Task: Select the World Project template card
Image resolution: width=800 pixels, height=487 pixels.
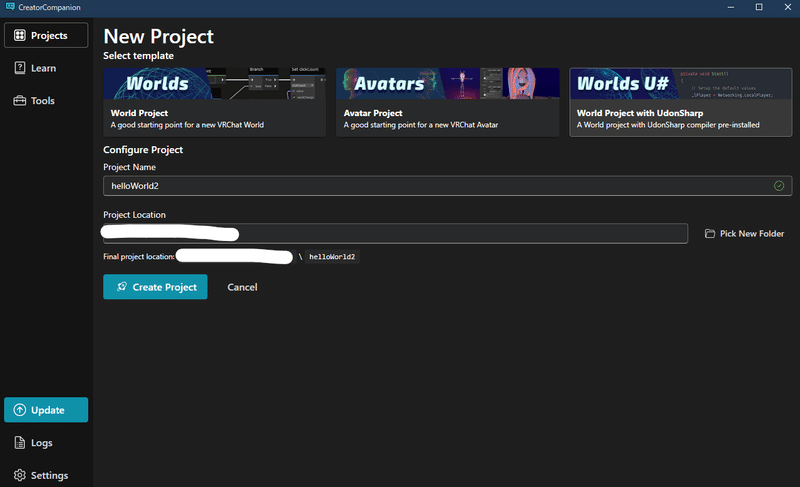Action: pos(214,102)
